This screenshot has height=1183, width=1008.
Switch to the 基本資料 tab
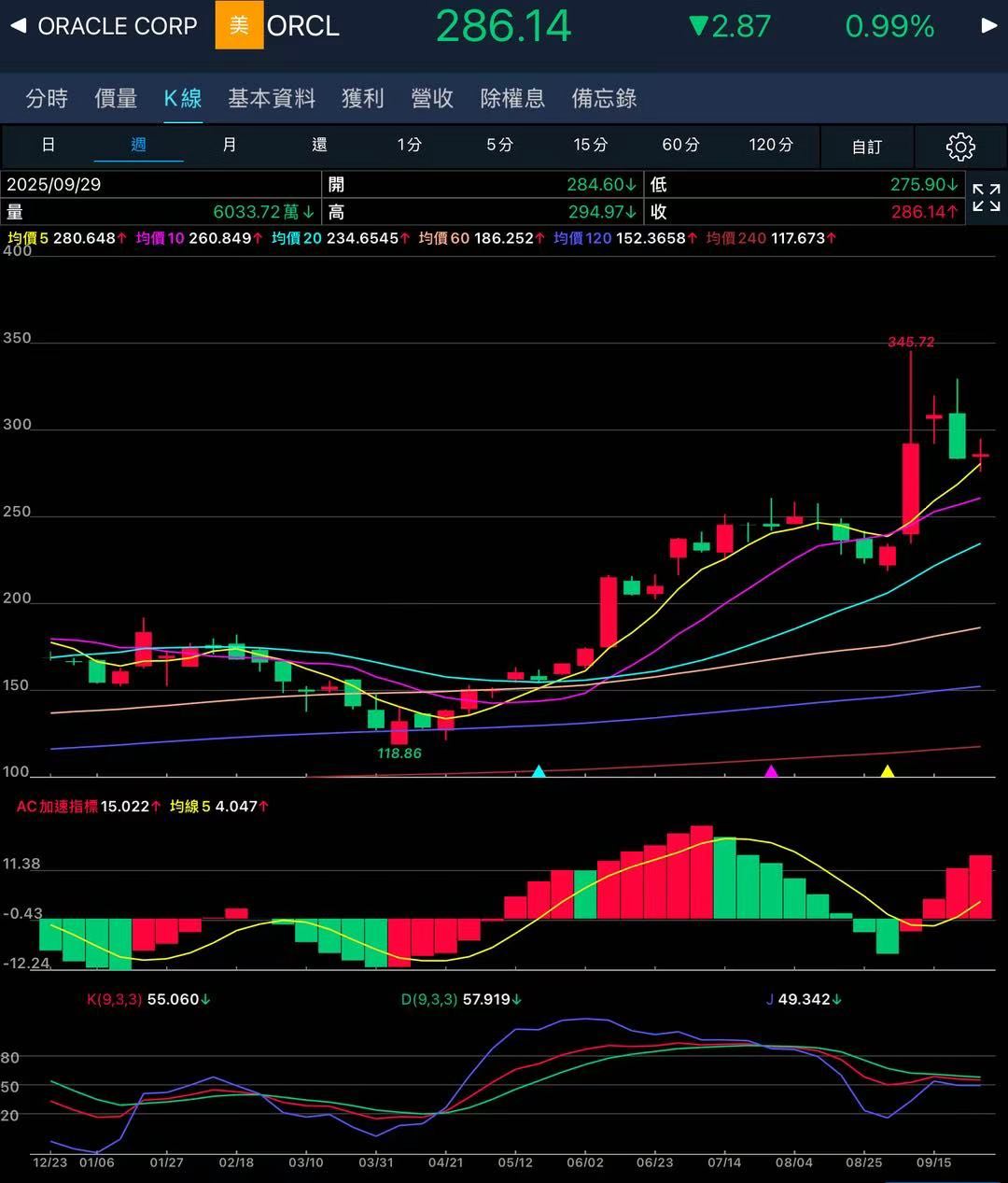point(272,98)
